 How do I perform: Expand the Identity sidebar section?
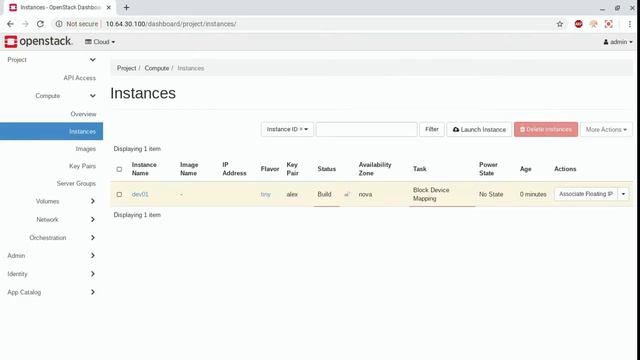[93, 274]
